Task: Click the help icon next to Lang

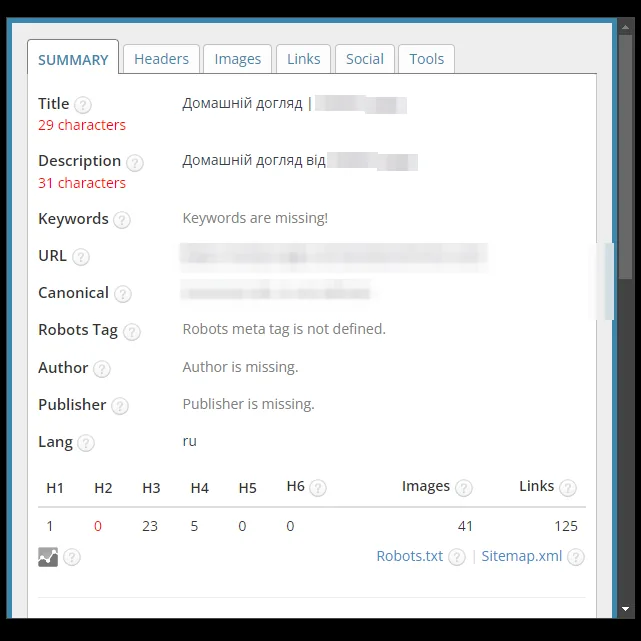Action: click(x=86, y=443)
